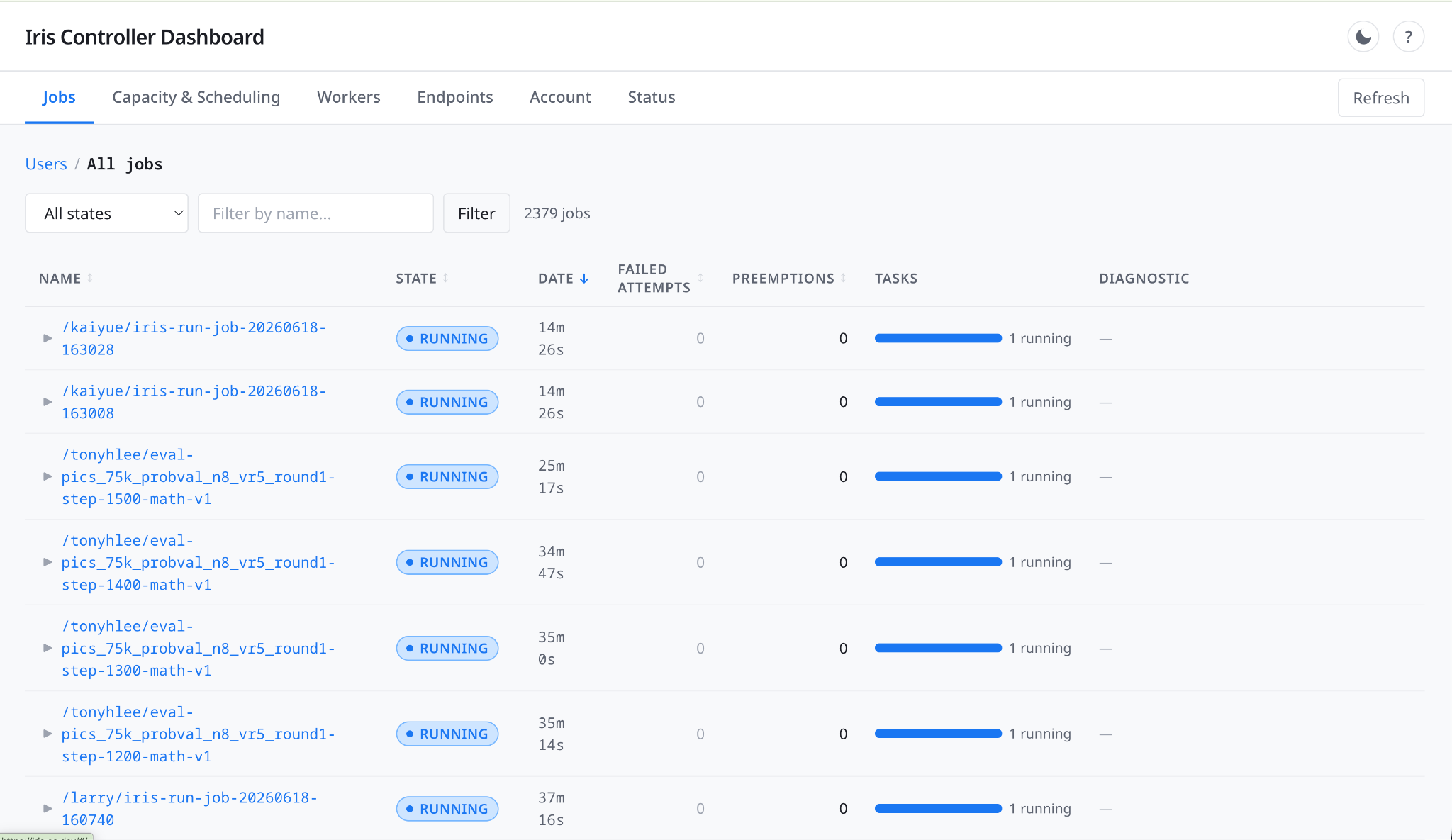Click the Filter by name input field
This screenshot has width=1452, height=840.
pyautogui.click(x=315, y=213)
